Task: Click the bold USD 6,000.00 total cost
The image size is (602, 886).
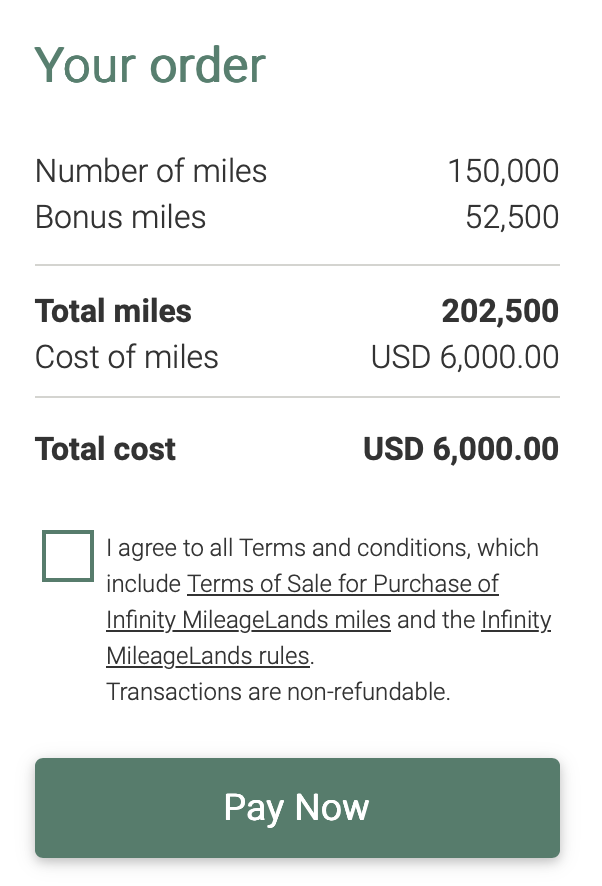Action: pyautogui.click(x=460, y=449)
